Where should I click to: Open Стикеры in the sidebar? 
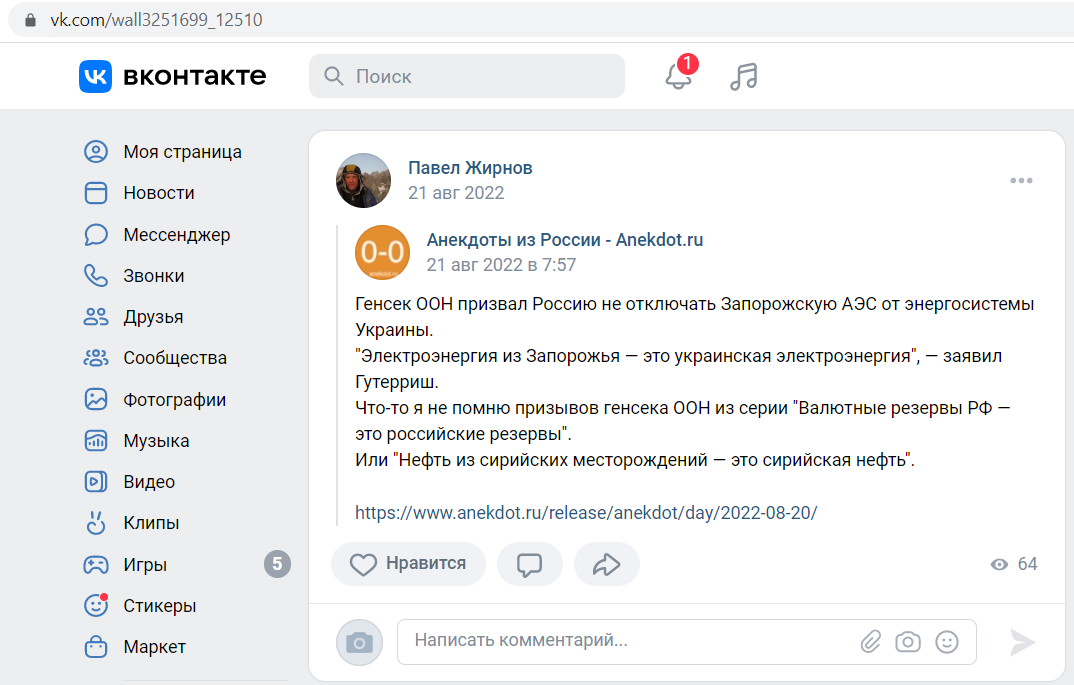point(160,606)
